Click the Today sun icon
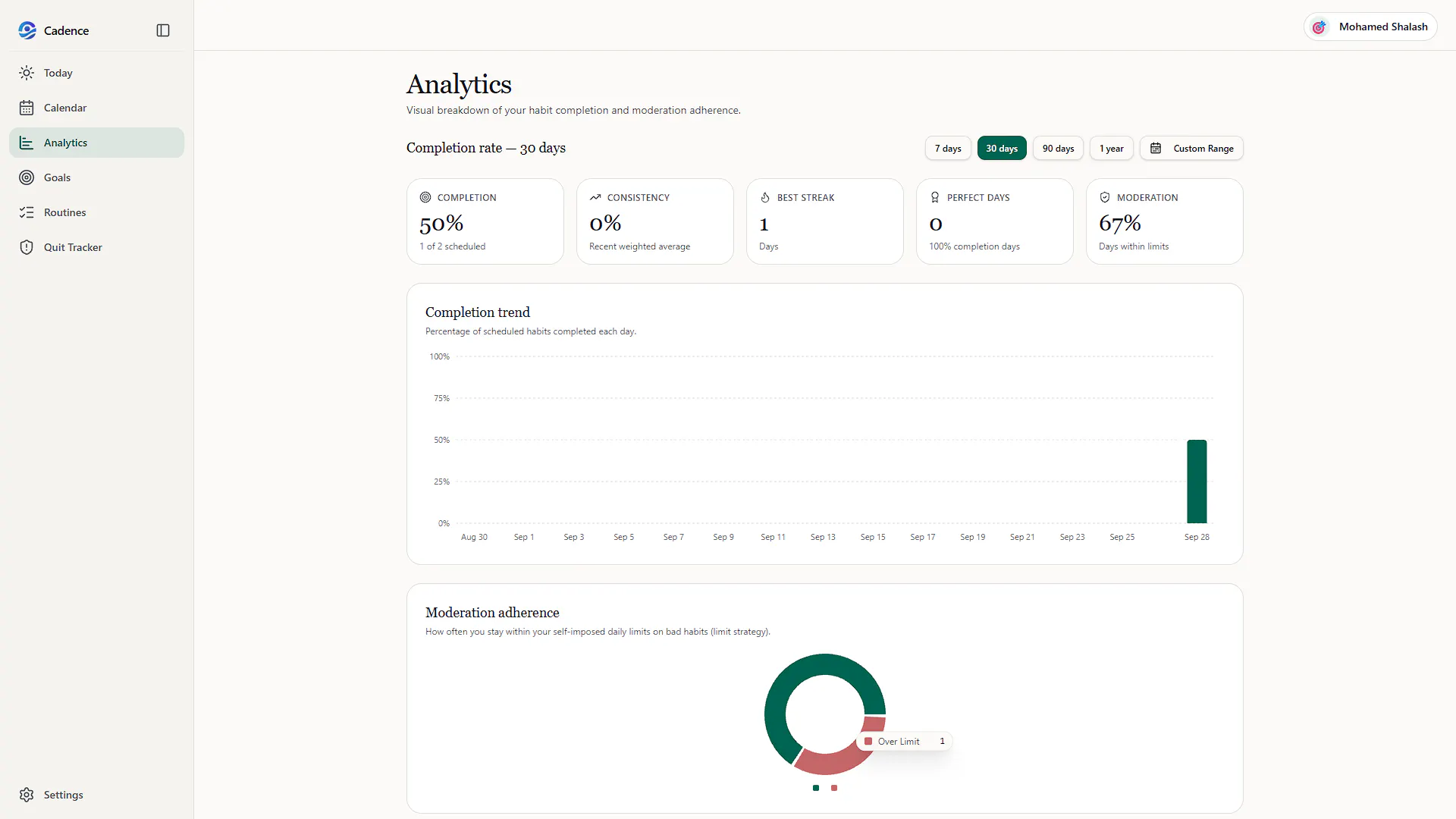The image size is (1456, 819). 27,73
